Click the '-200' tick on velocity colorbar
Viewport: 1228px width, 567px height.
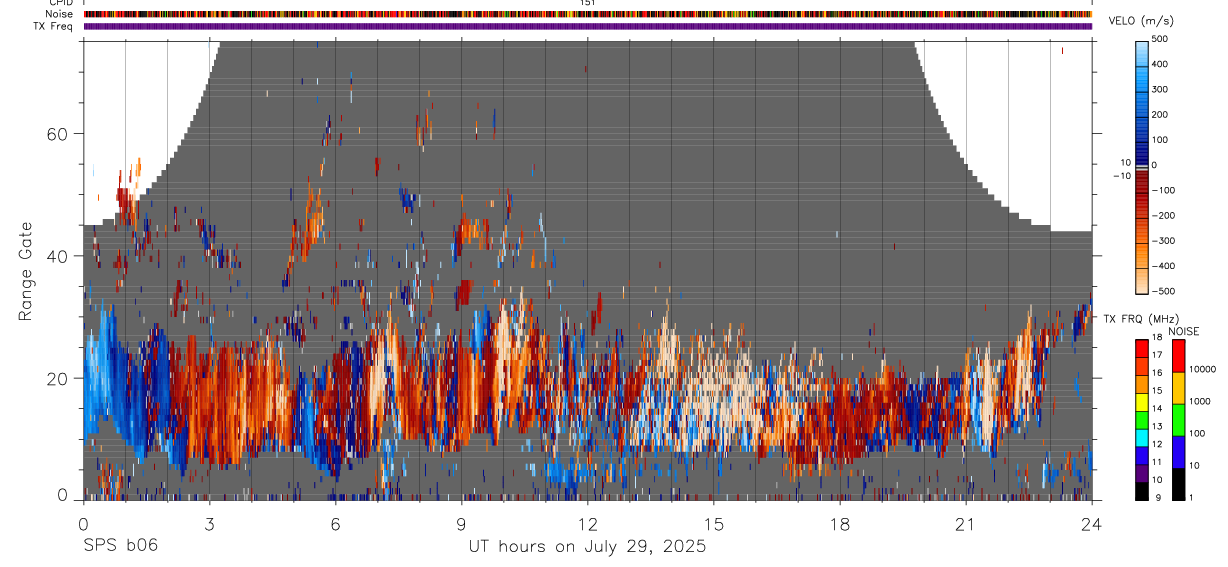click(1165, 216)
